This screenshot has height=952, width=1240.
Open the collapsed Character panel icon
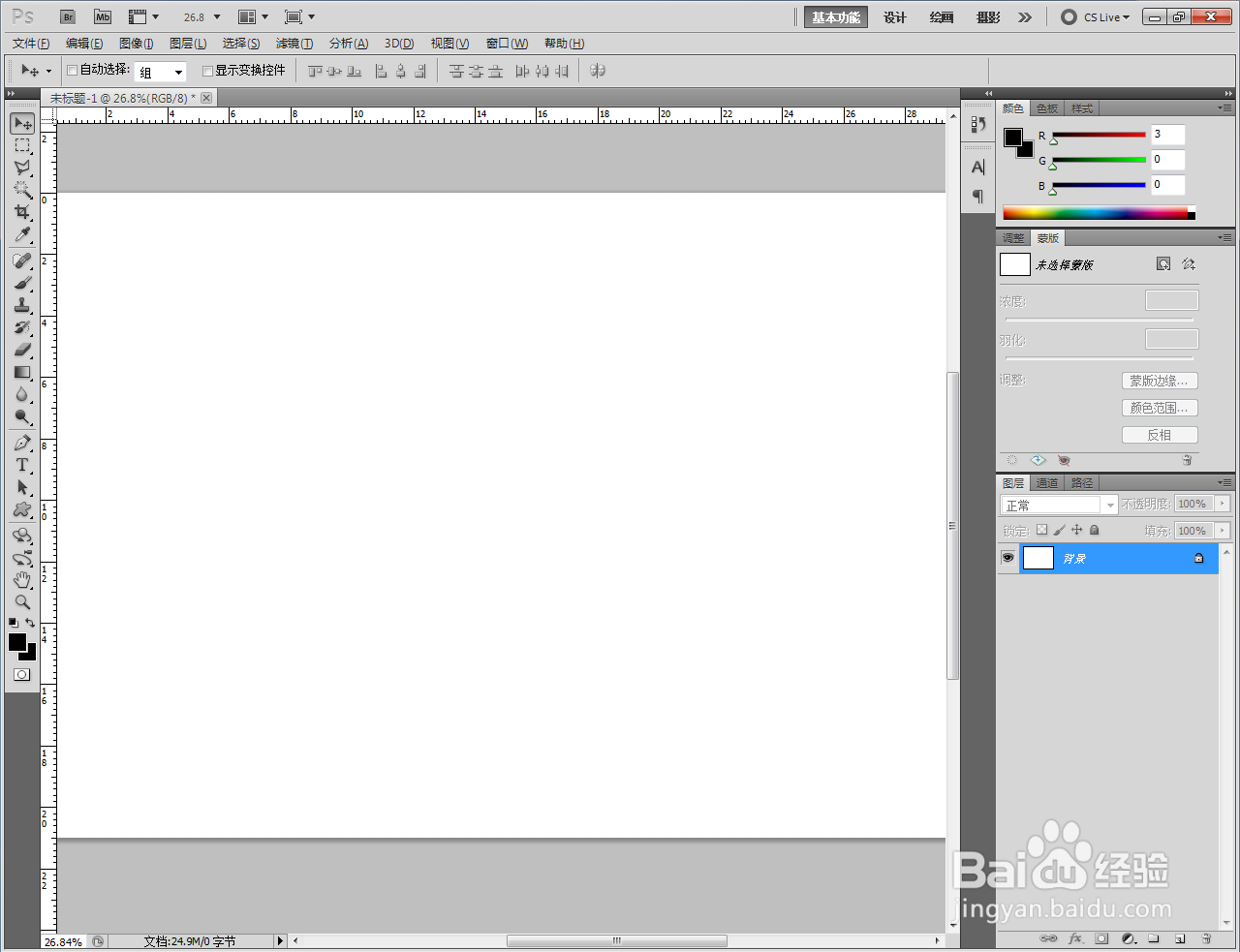tap(977, 168)
